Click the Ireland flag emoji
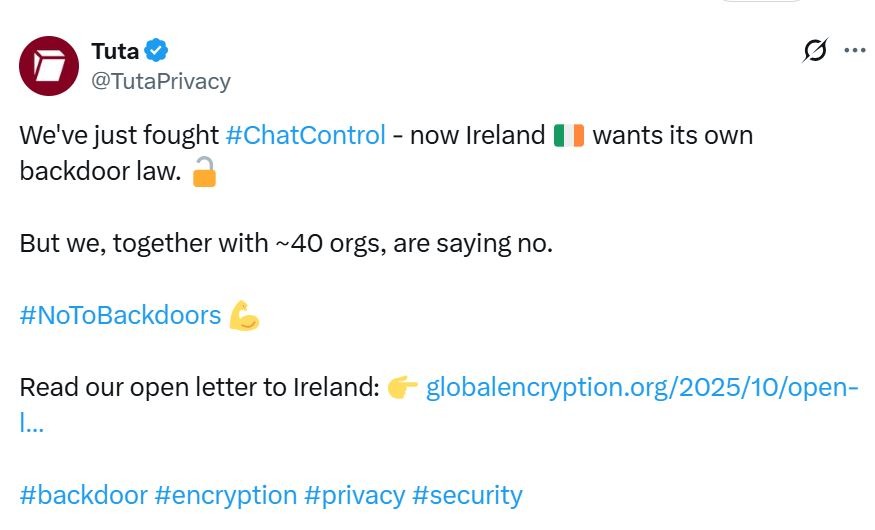Viewport: 875px width, 530px height. click(568, 135)
